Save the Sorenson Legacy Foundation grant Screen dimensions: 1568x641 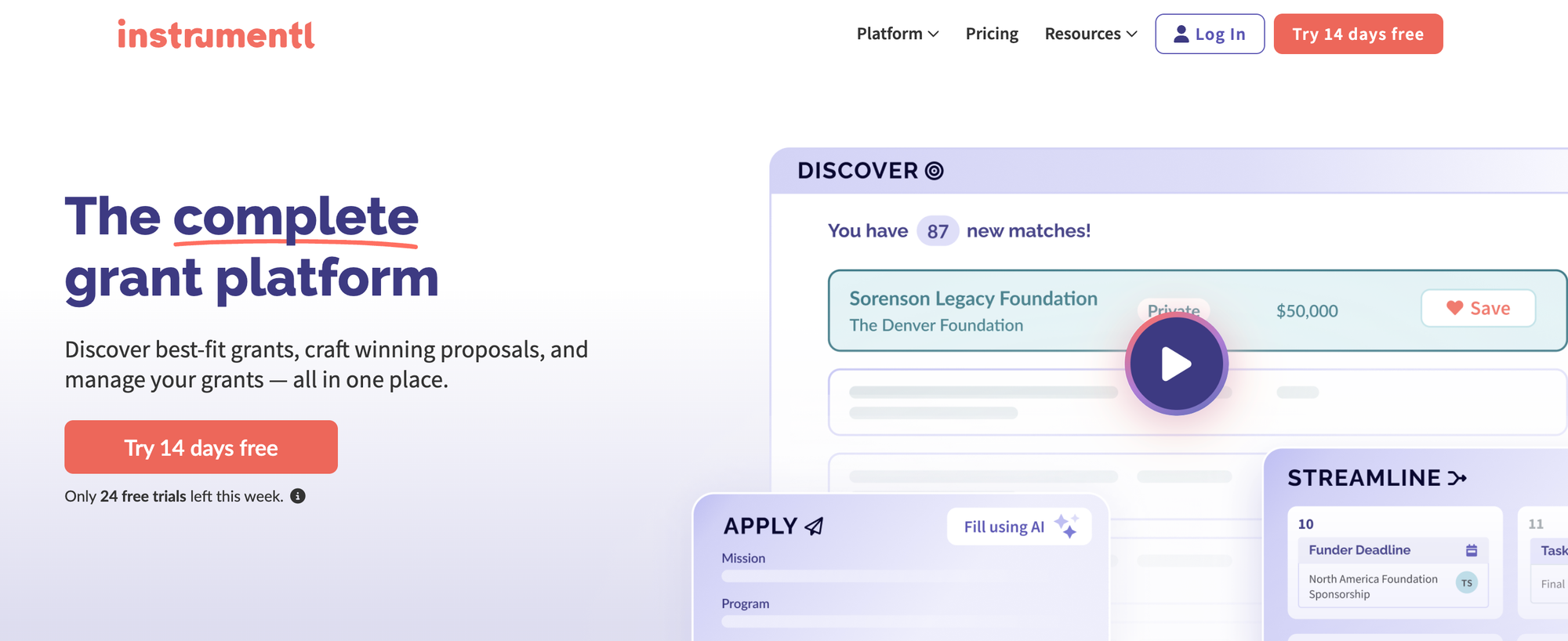[1478, 308]
